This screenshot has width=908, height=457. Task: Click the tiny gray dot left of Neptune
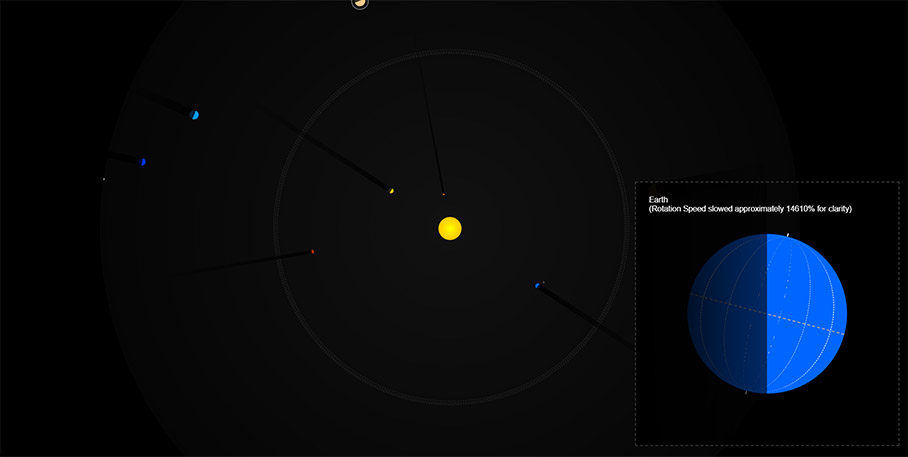pyautogui.click(x=104, y=179)
